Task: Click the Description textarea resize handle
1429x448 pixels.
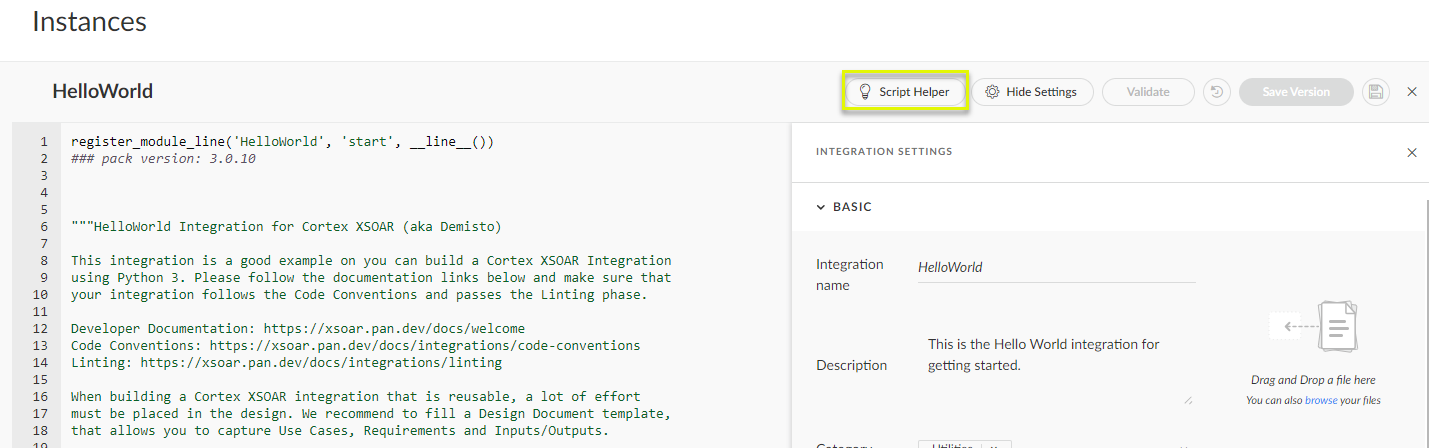Action: 1188,399
